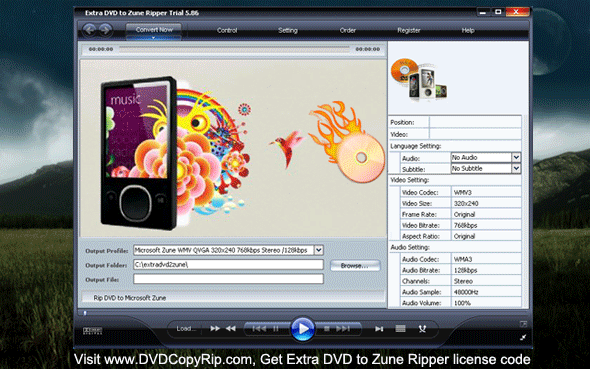590x369 pixels.
Task: Select the Audio Bitrate 128kbps value
Action: tap(486, 270)
